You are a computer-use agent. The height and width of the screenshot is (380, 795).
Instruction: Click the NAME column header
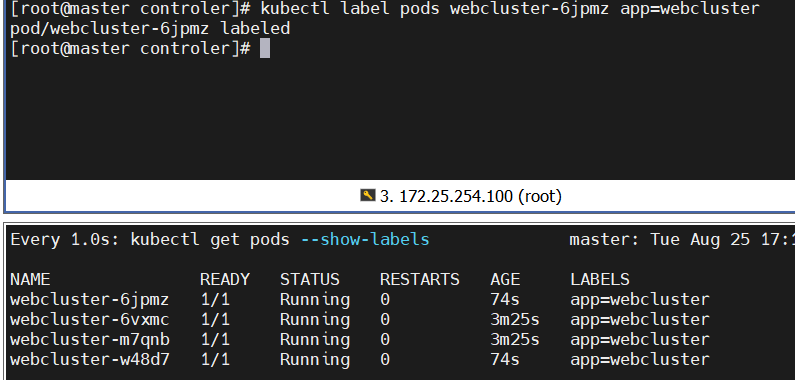click(30, 280)
